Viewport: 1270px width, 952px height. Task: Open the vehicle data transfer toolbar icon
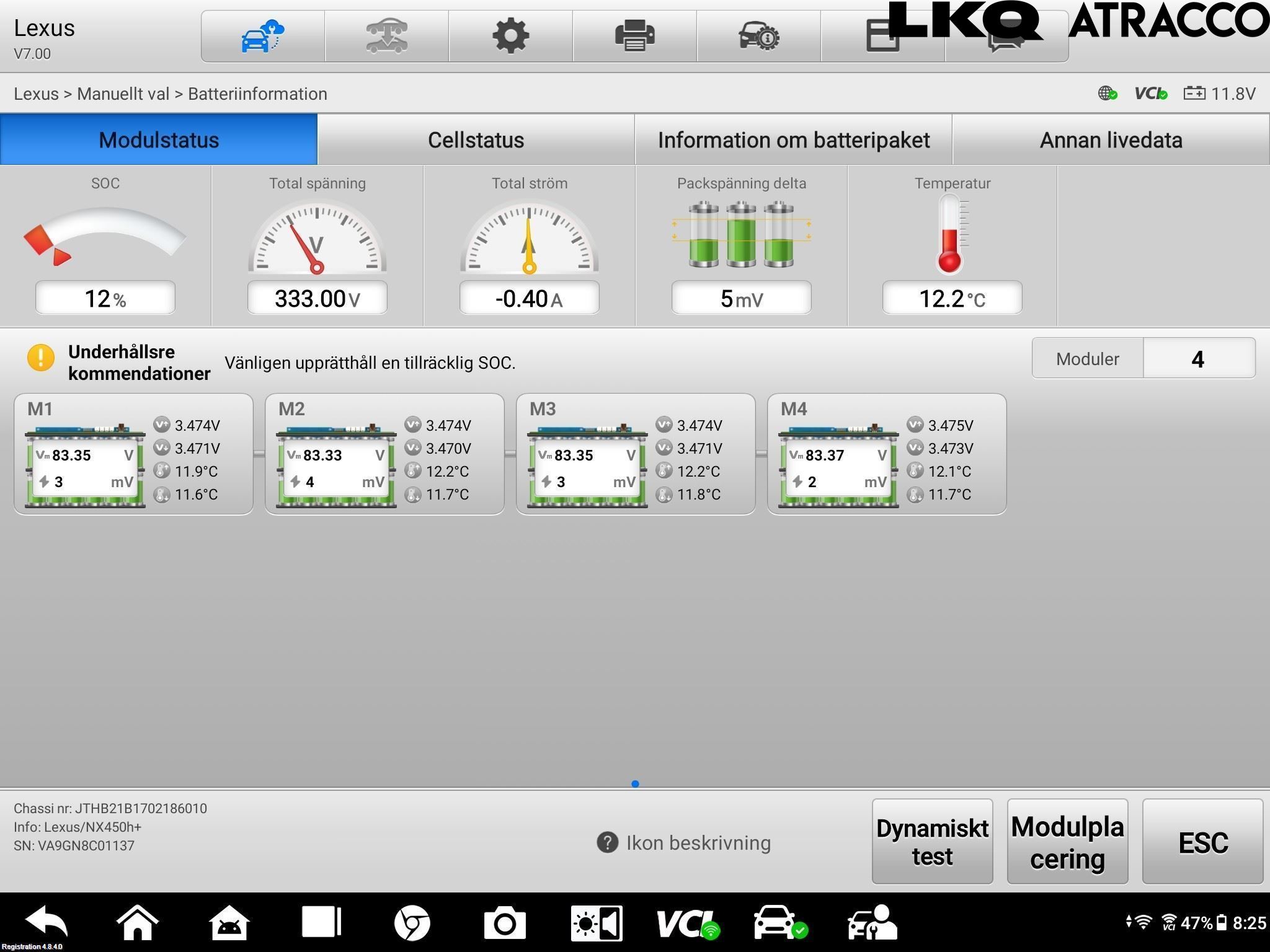(x=387, y=36)
